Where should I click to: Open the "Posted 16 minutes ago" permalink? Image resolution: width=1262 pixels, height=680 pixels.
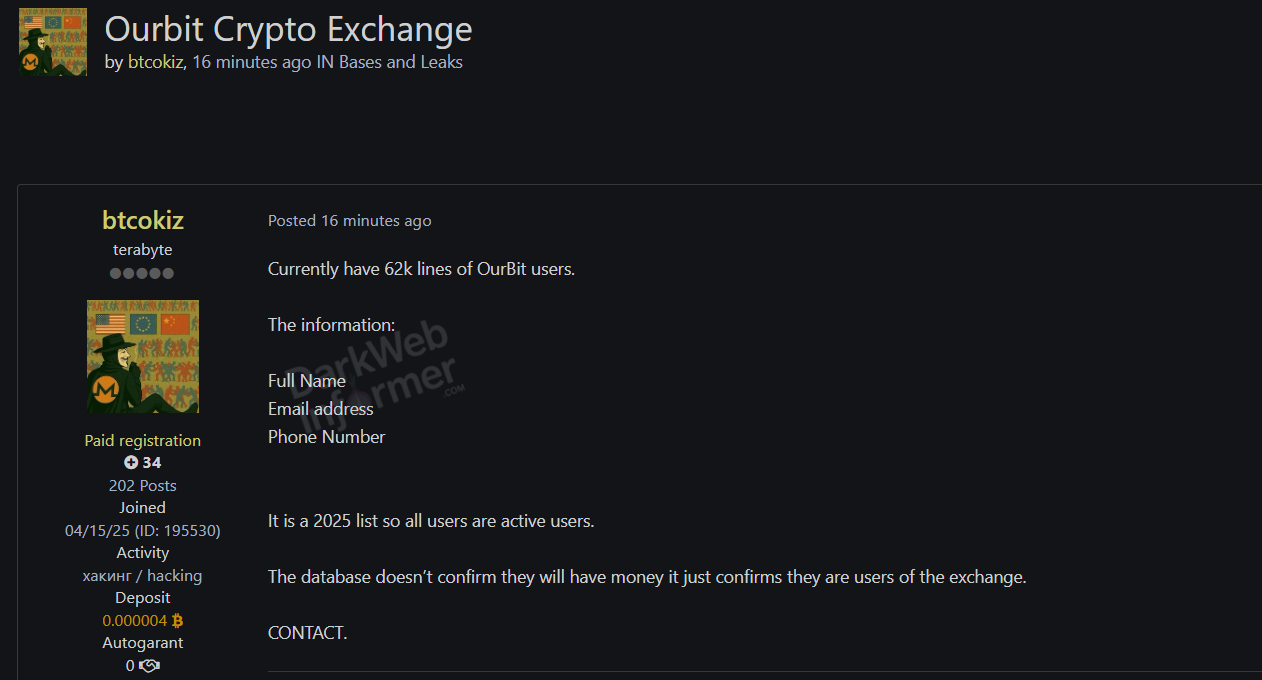click(349, 220)
